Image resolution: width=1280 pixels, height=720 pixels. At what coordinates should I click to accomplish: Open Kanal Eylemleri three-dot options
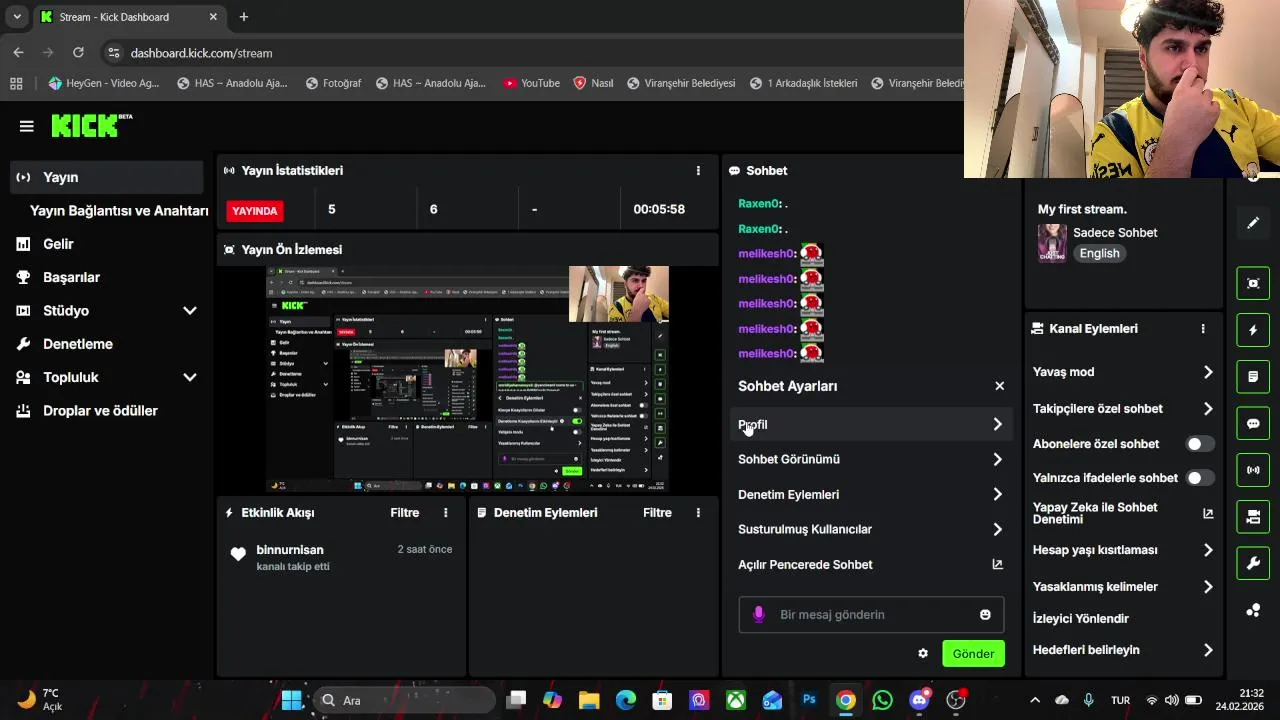point(1203,329)
